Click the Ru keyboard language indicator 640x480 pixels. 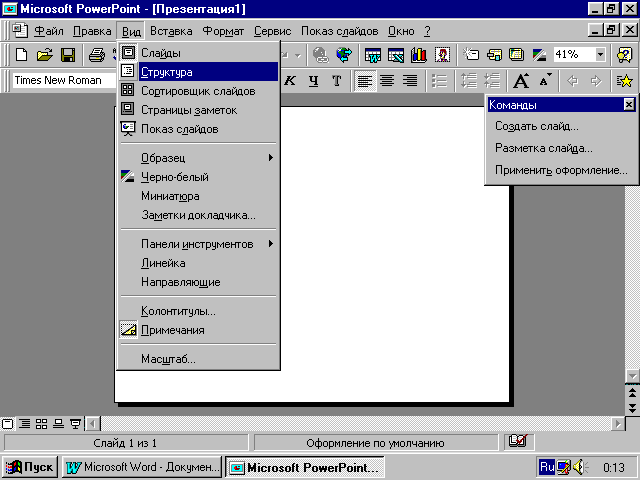547,467
